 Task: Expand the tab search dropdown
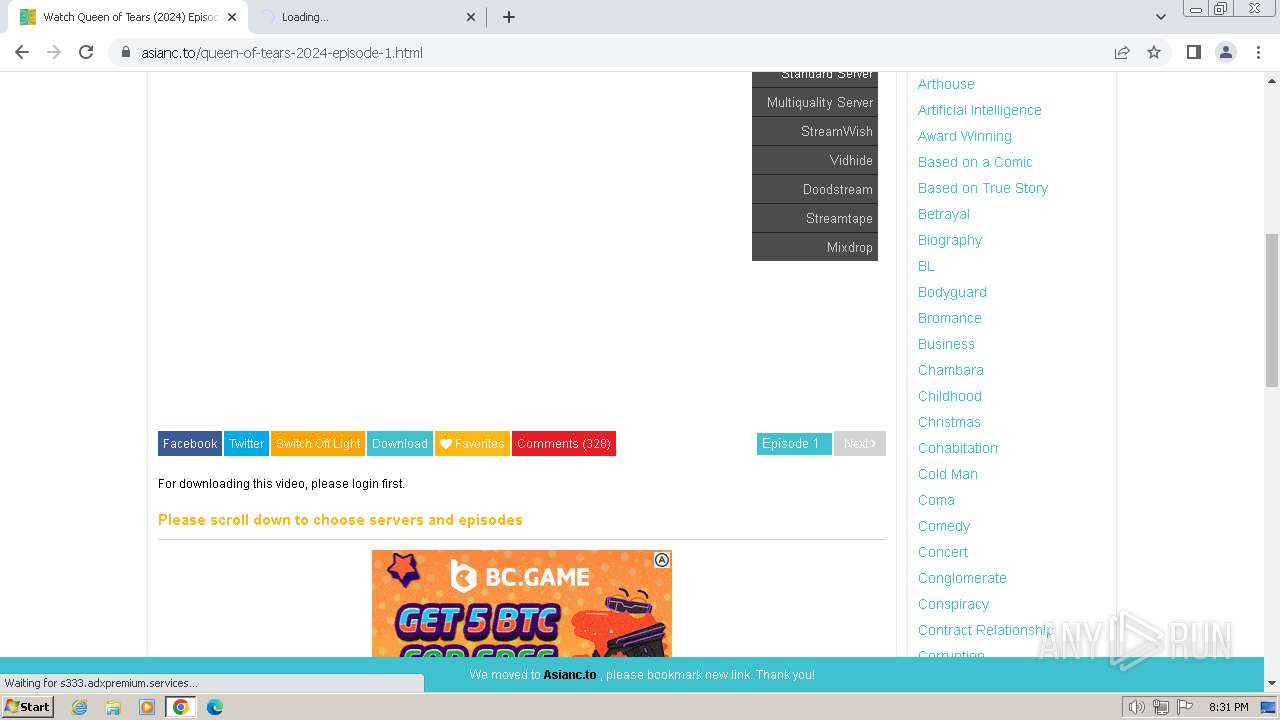coord(1160,17)
